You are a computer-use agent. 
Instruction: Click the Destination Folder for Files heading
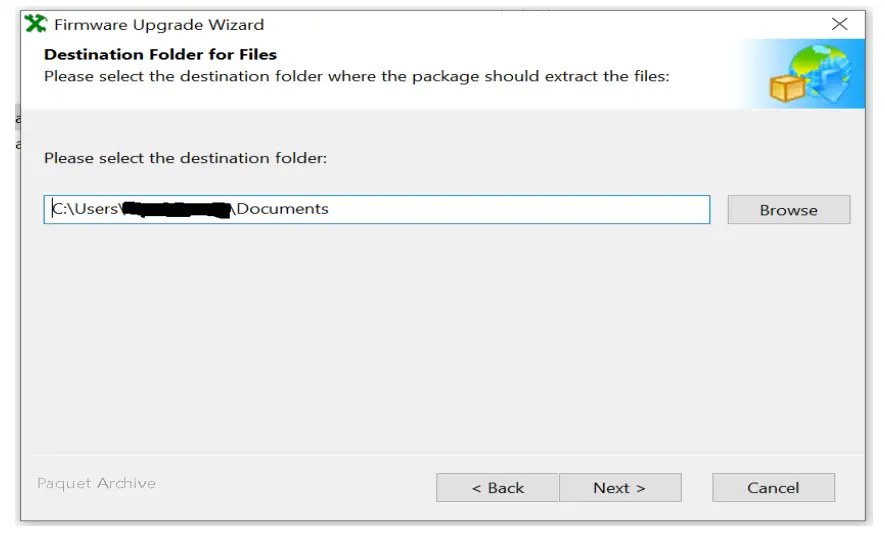point(160,55)
